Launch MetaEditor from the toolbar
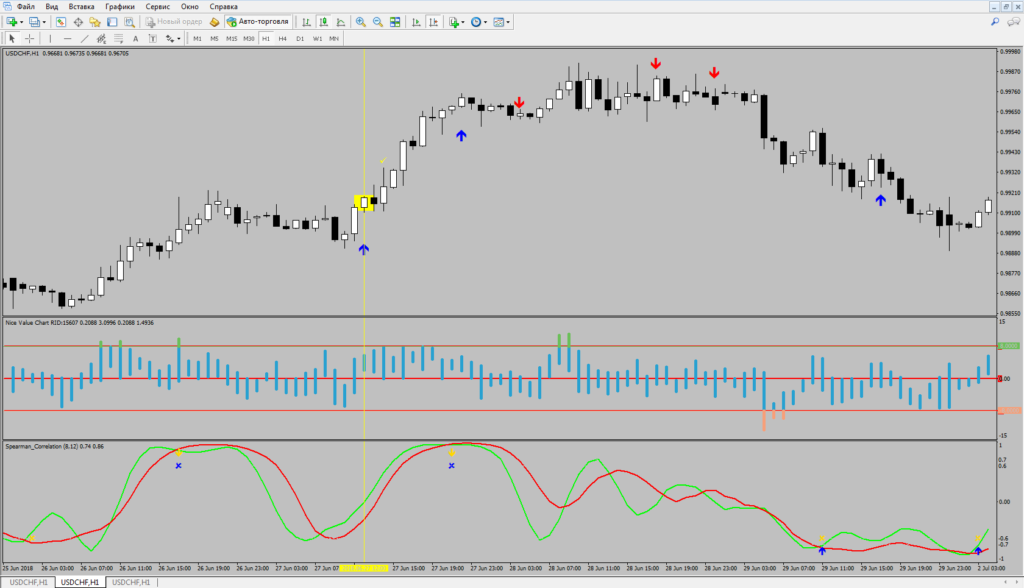1024x588 pixels. pyautogui.click(x=214, y=22)
